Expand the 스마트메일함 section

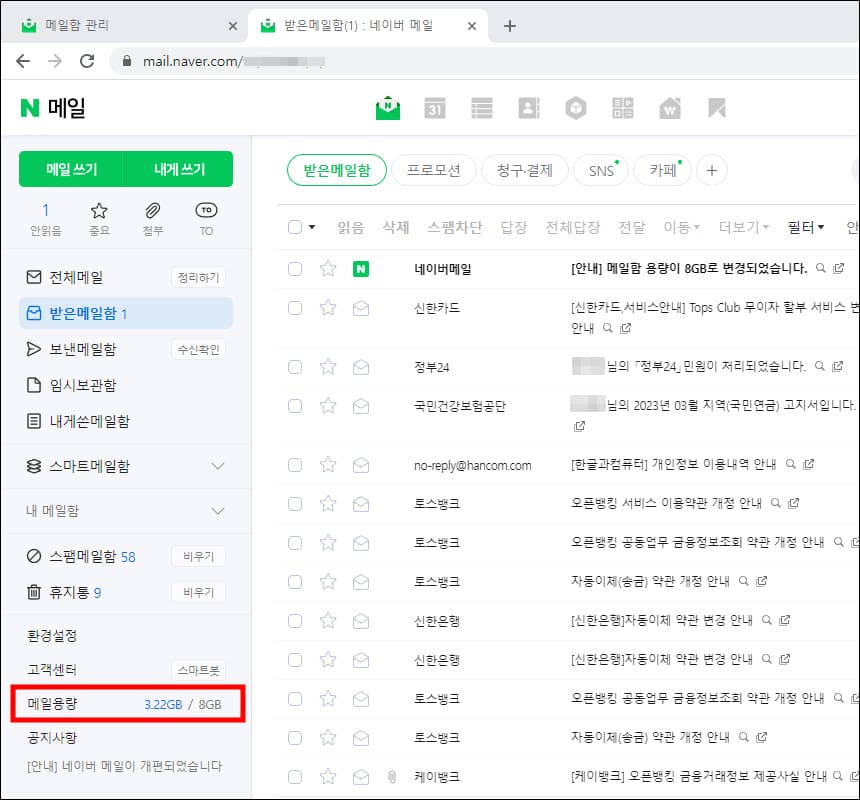click(x=218, y=466)
